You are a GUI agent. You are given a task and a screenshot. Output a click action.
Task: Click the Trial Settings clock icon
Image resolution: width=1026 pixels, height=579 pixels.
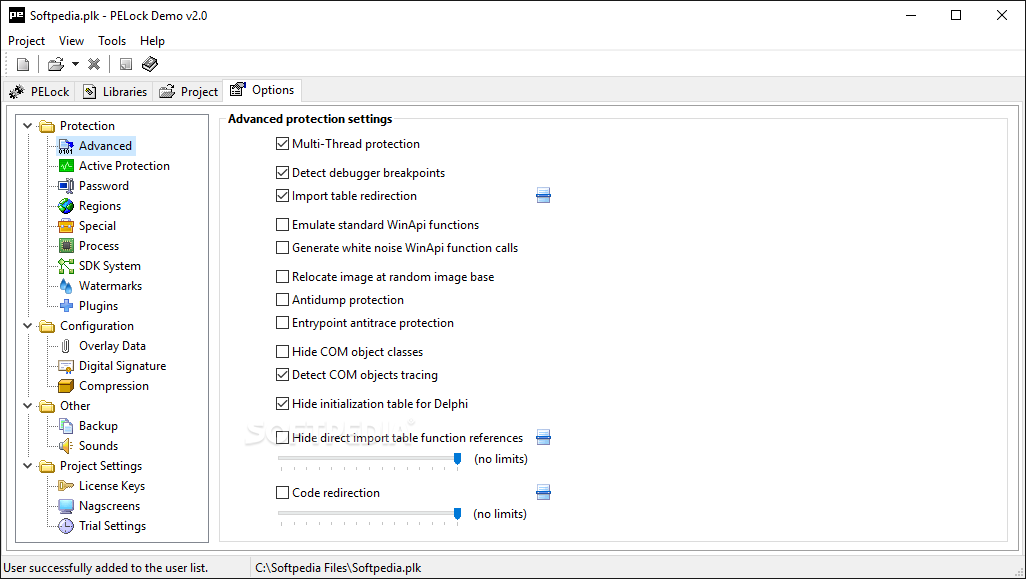[x=66, y=526]
